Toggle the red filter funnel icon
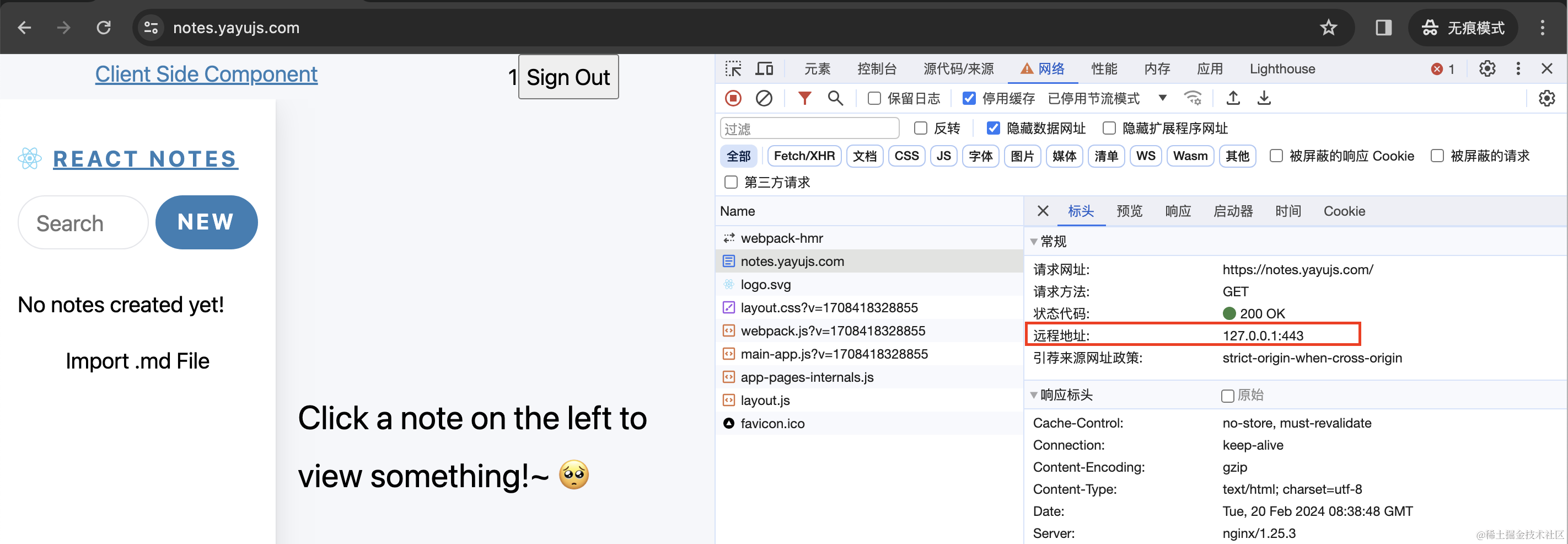The height and width of the screenshot is (544, 1568). pos(804,98)
